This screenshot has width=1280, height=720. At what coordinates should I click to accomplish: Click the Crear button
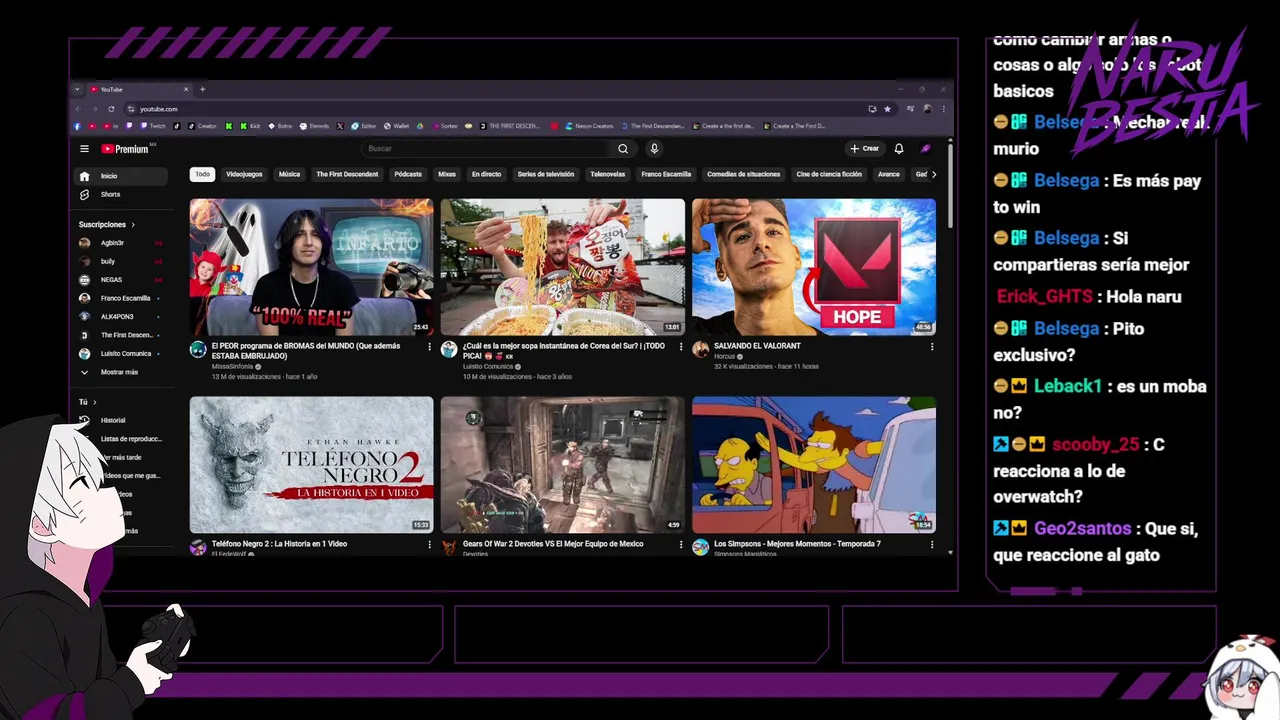point(865,149)
